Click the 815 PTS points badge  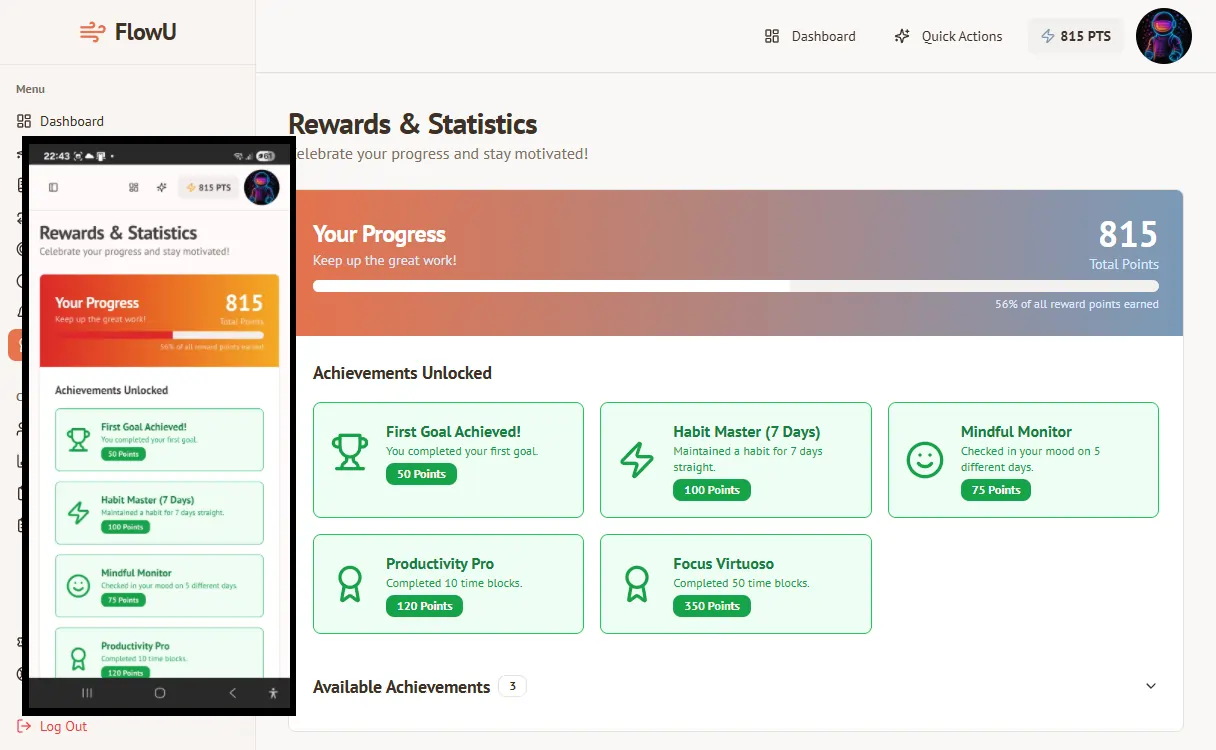1076,36
